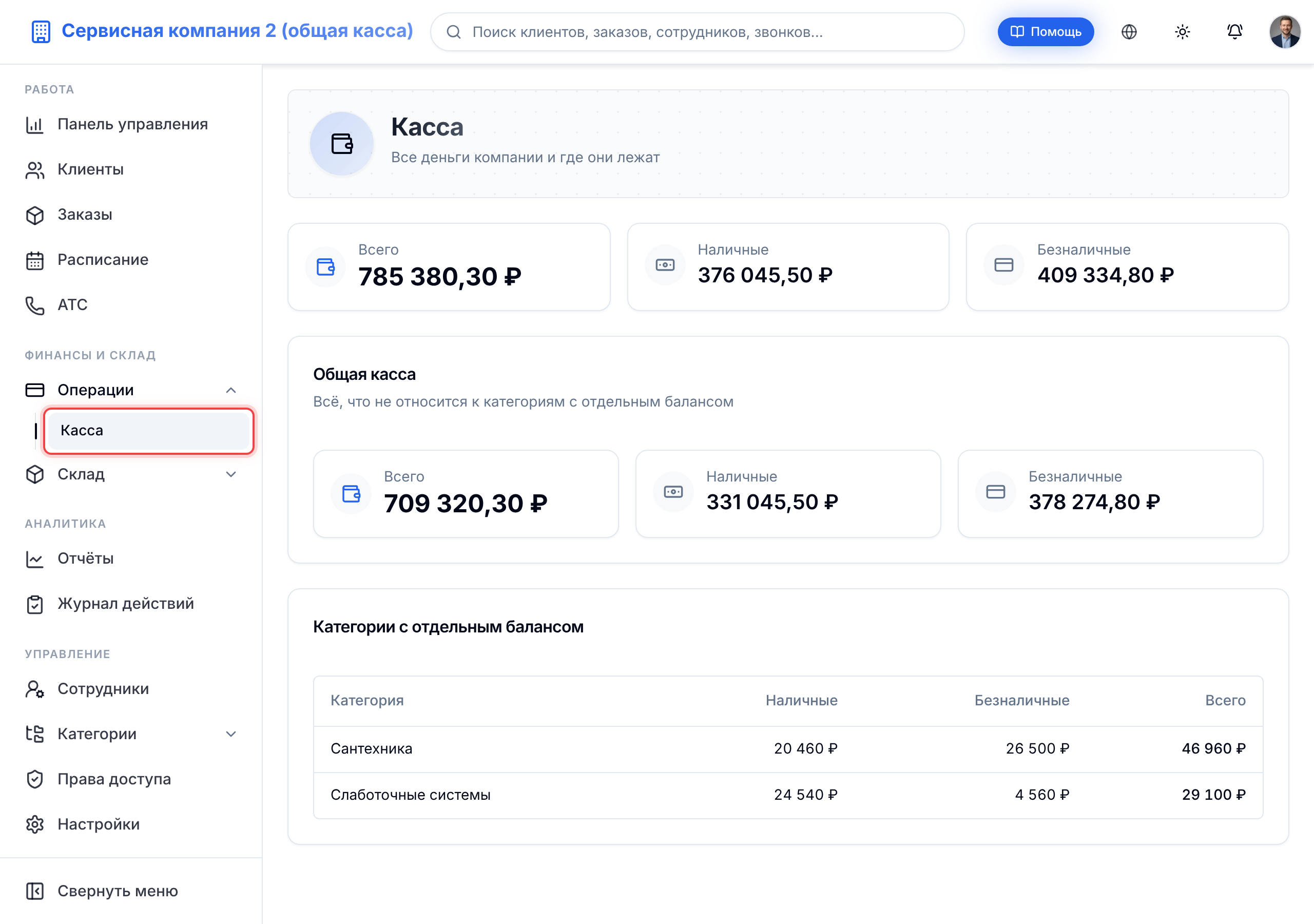Toggle the light theme sun icon

1182,32
